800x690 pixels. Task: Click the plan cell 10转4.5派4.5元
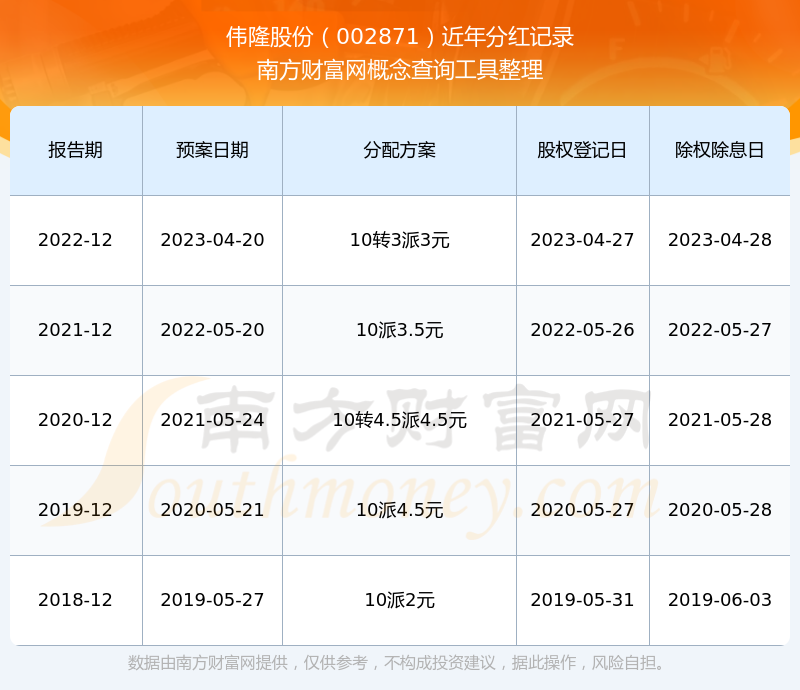[399, 420]
